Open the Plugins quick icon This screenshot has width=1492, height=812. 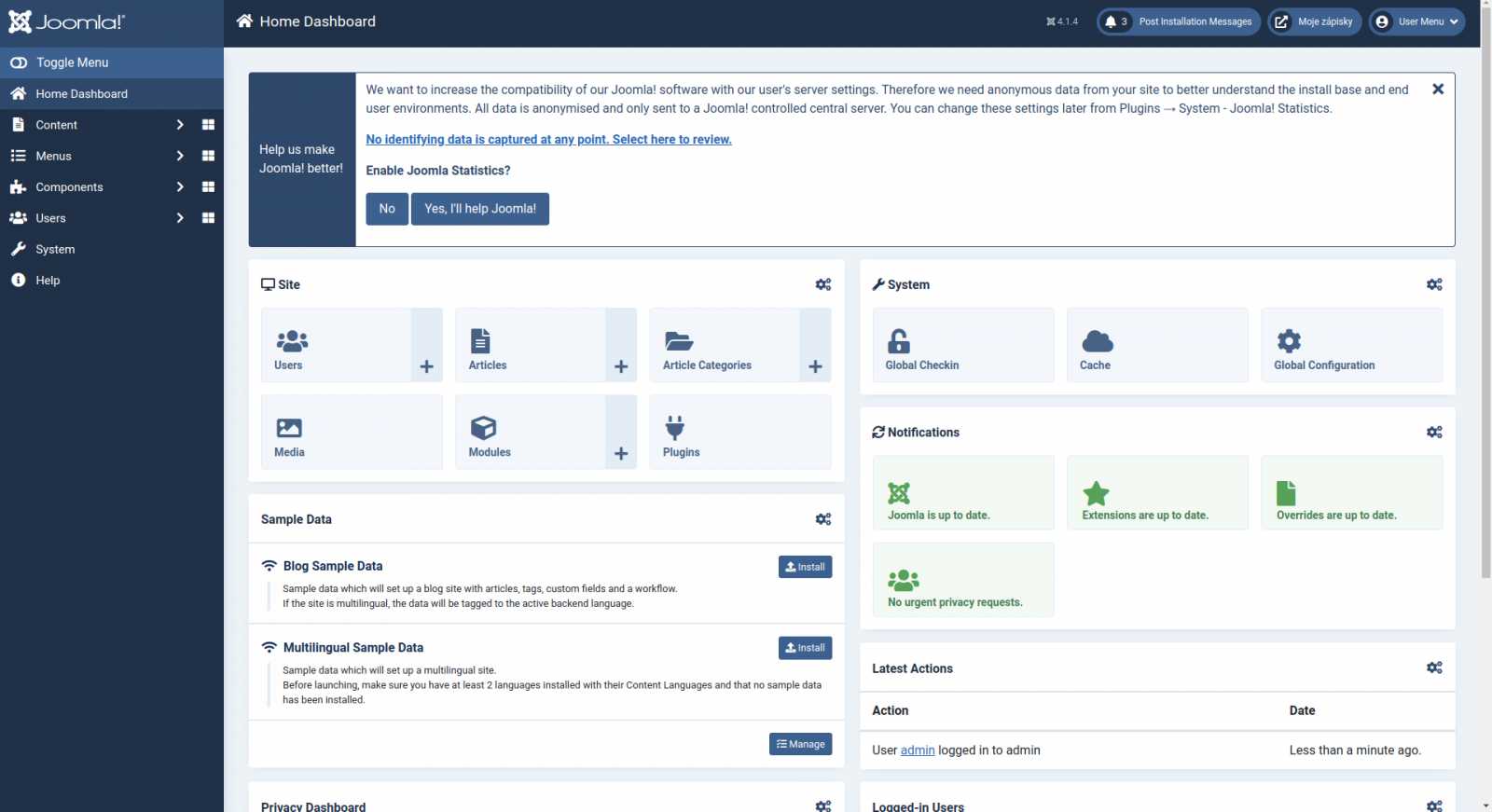(740, 432)
